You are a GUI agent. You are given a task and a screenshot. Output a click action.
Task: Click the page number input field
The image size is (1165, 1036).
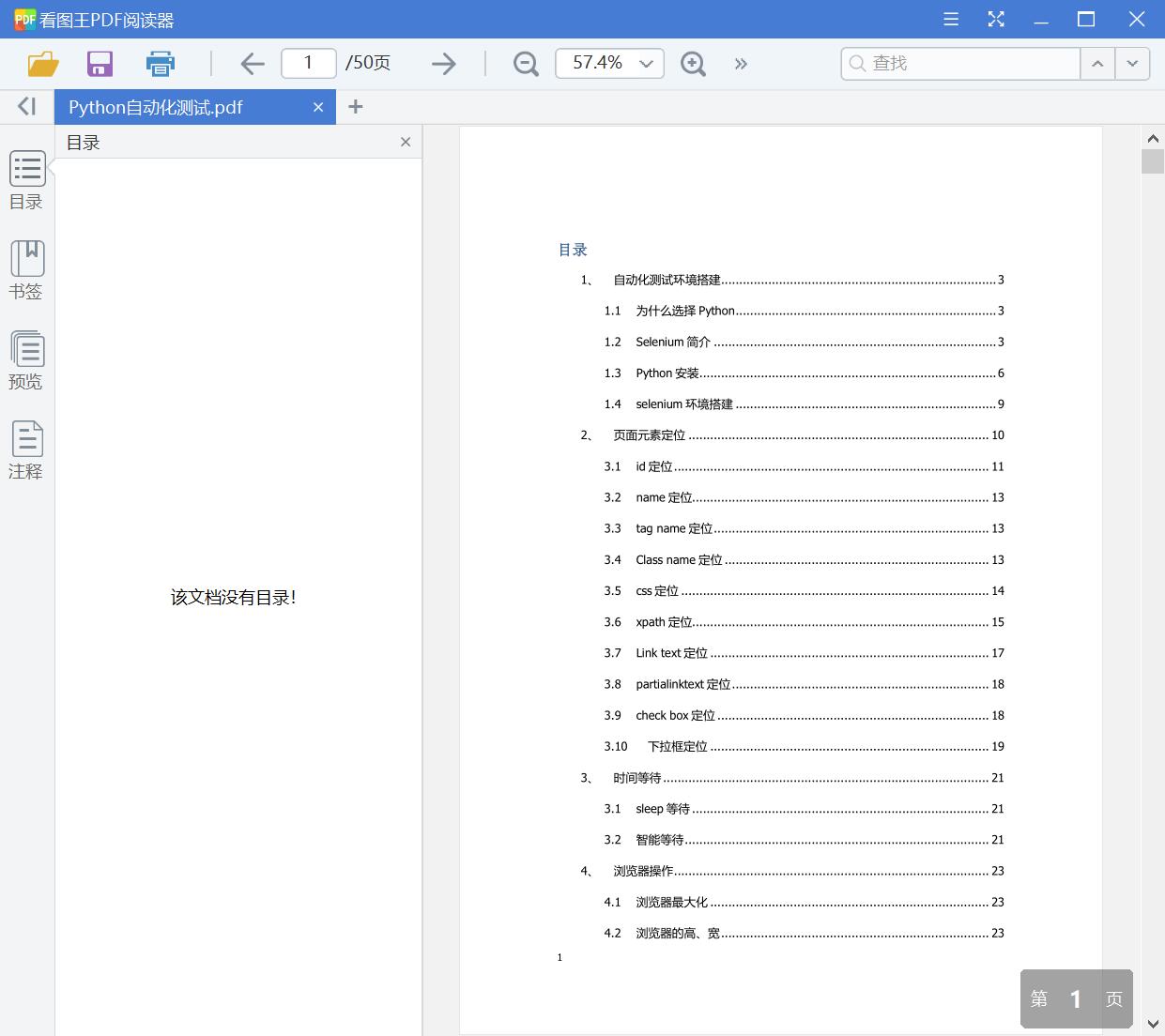point(308,63)
